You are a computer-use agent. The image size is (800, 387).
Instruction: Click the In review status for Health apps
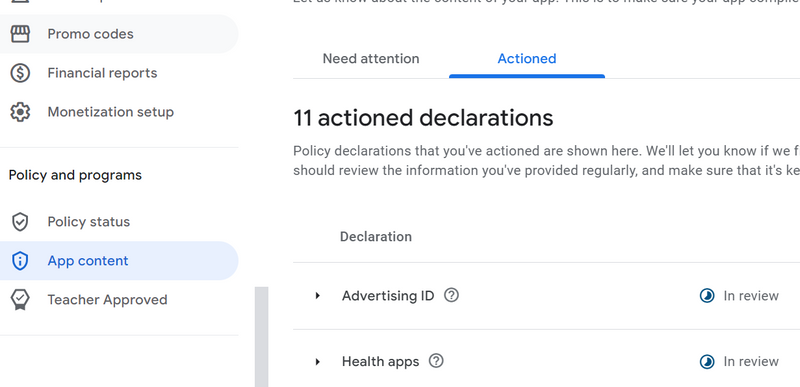pos(751,362)
